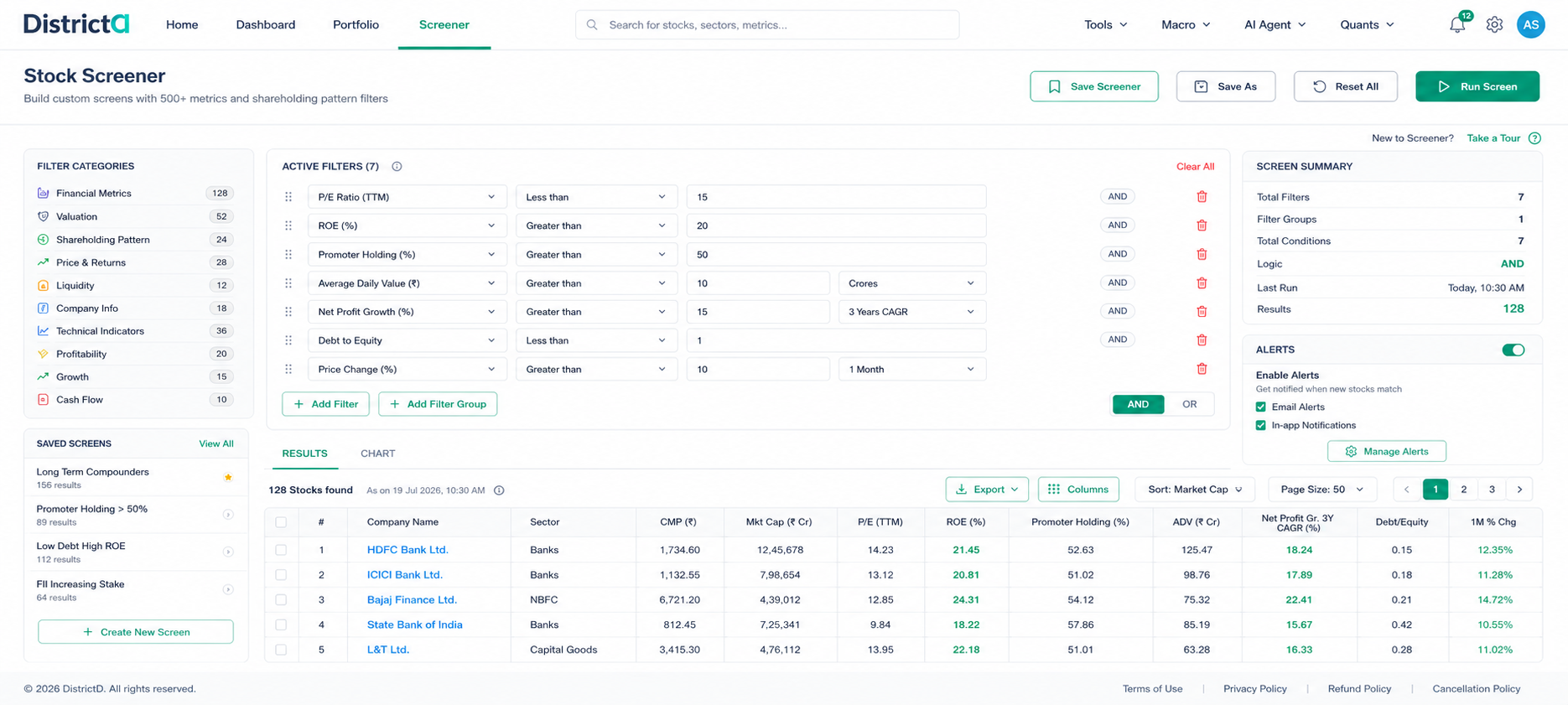Open the 3 Years CAGR period dropdown
The image size is (1568, 705).
point(911,312)
